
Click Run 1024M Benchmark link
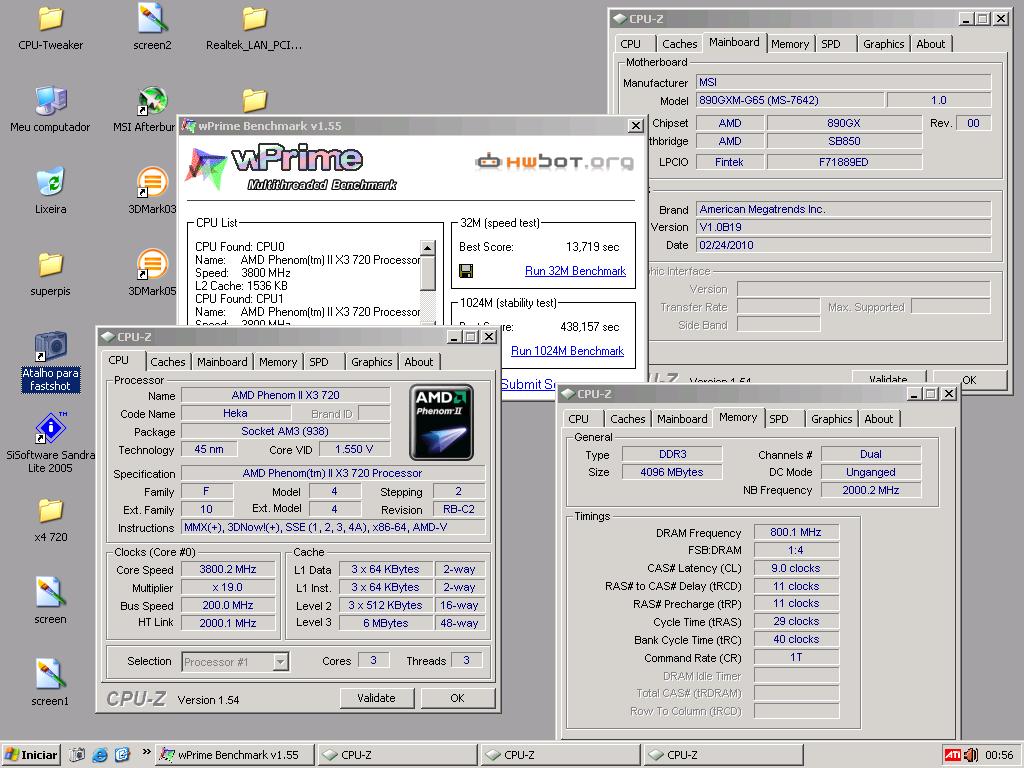567,351
